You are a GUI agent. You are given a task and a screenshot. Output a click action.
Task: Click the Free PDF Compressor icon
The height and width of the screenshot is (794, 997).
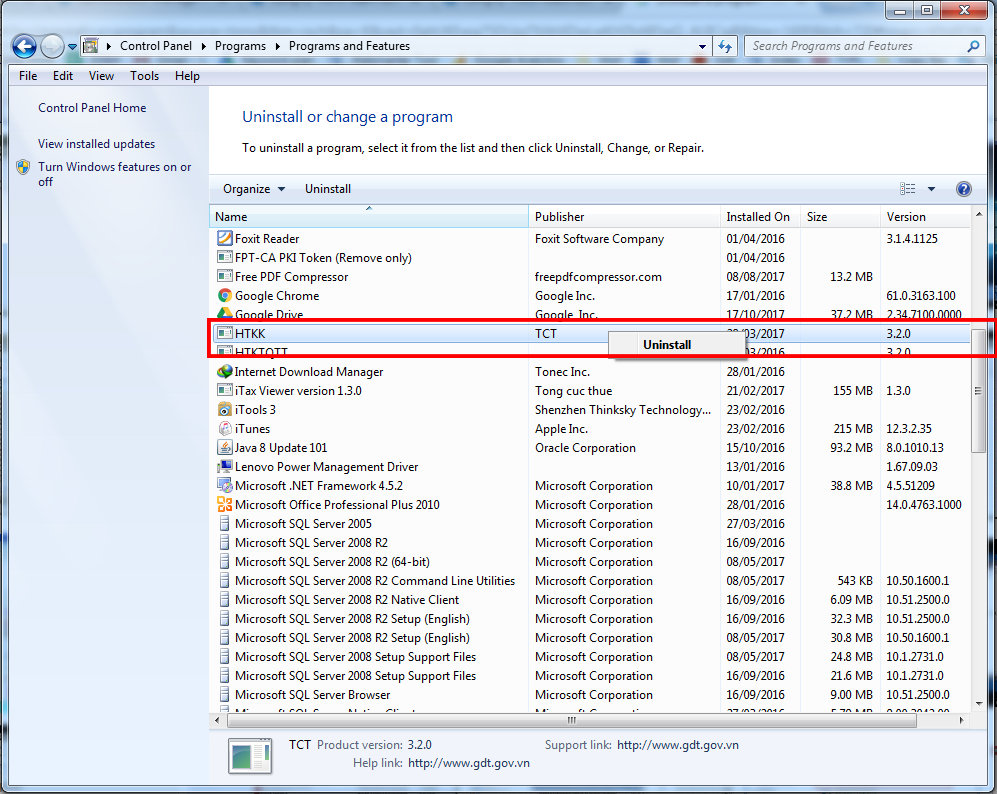(x=224, y=277)
